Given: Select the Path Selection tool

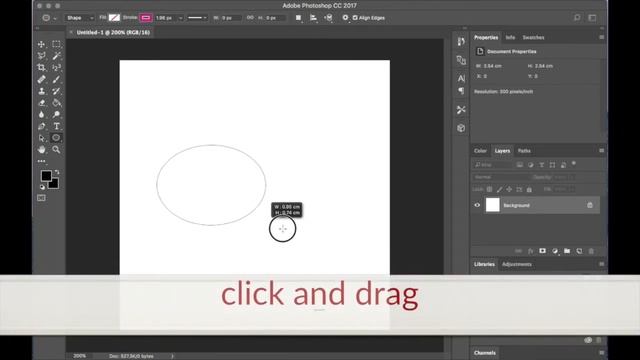Looking at the screenshot, I should 41,138.
